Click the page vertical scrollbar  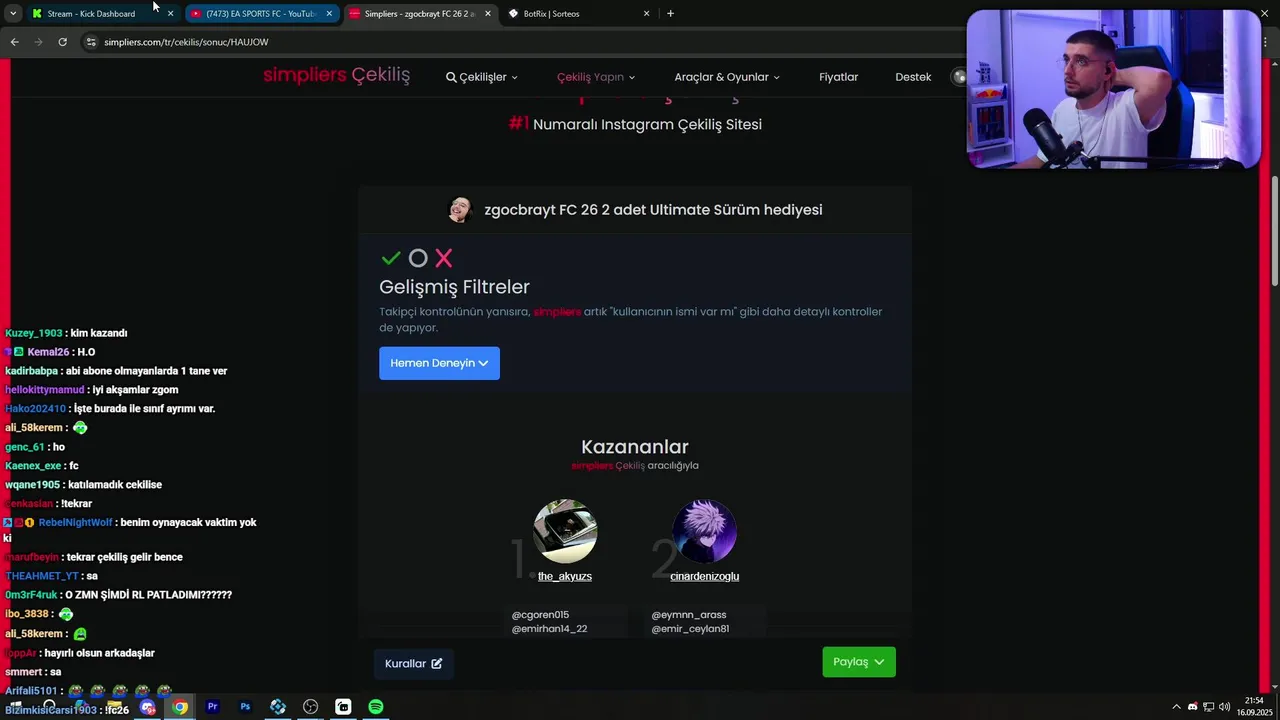tap(1274, 232)
